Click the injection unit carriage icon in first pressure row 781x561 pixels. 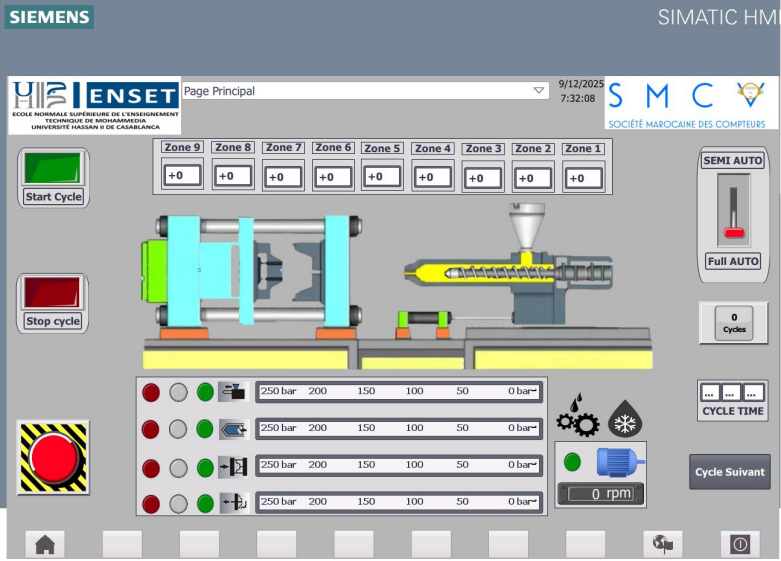click(234, 392)
